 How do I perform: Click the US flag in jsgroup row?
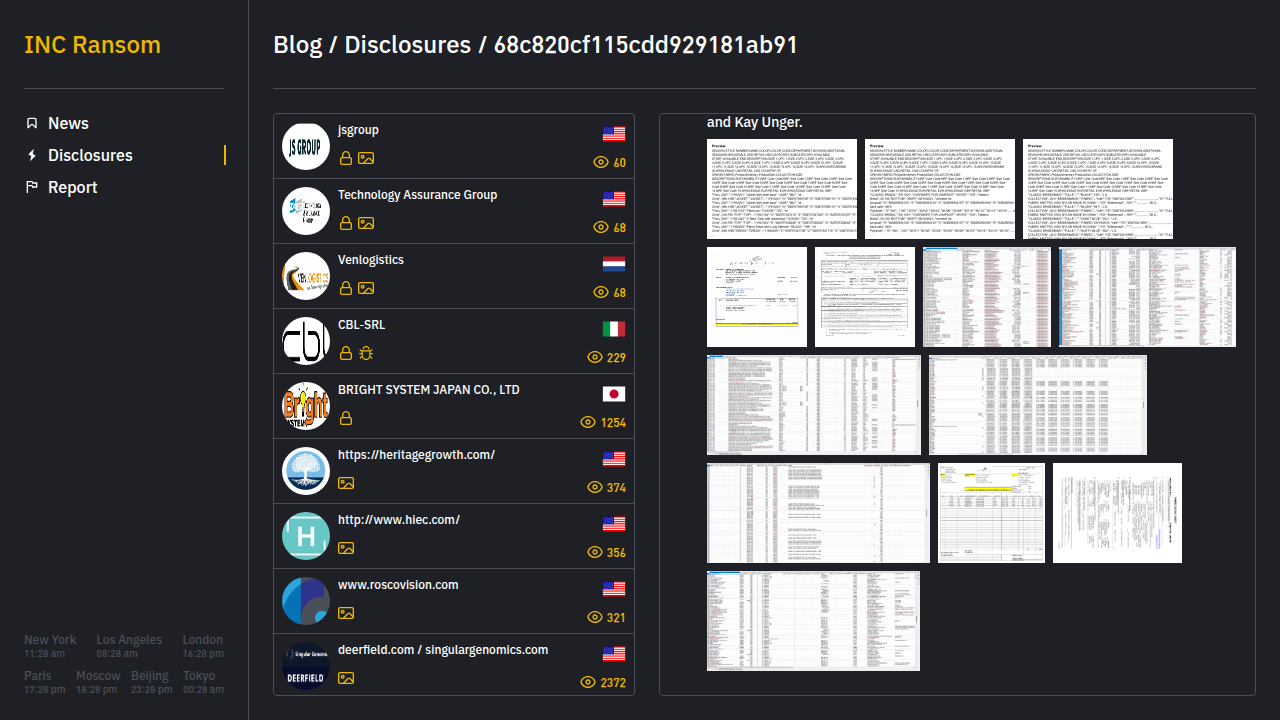pos(614,134)
